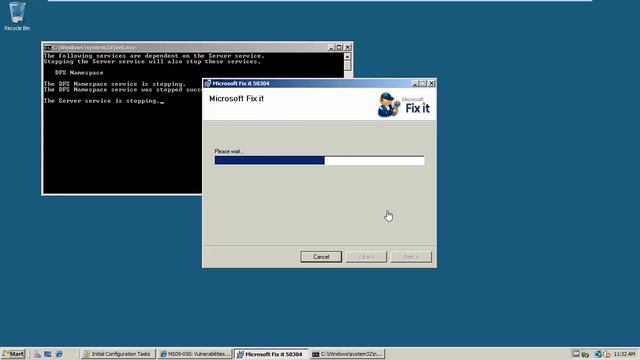
Task: Click 'DFS Namespace' line in command prompt
Action: 79,73
